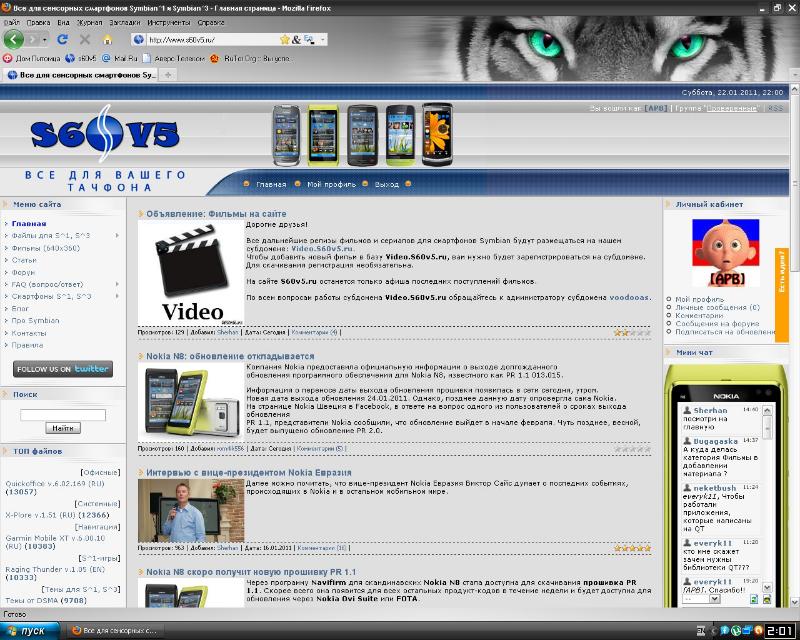Click the mini chat refresh icon
Viewport: 800px width, 640px height.
(x=754, y=600)
